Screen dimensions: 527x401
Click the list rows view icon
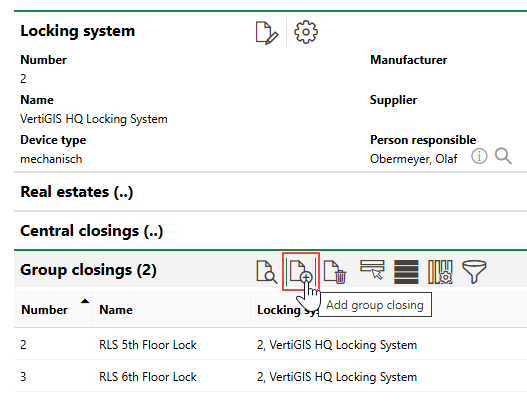coord(406,272)
